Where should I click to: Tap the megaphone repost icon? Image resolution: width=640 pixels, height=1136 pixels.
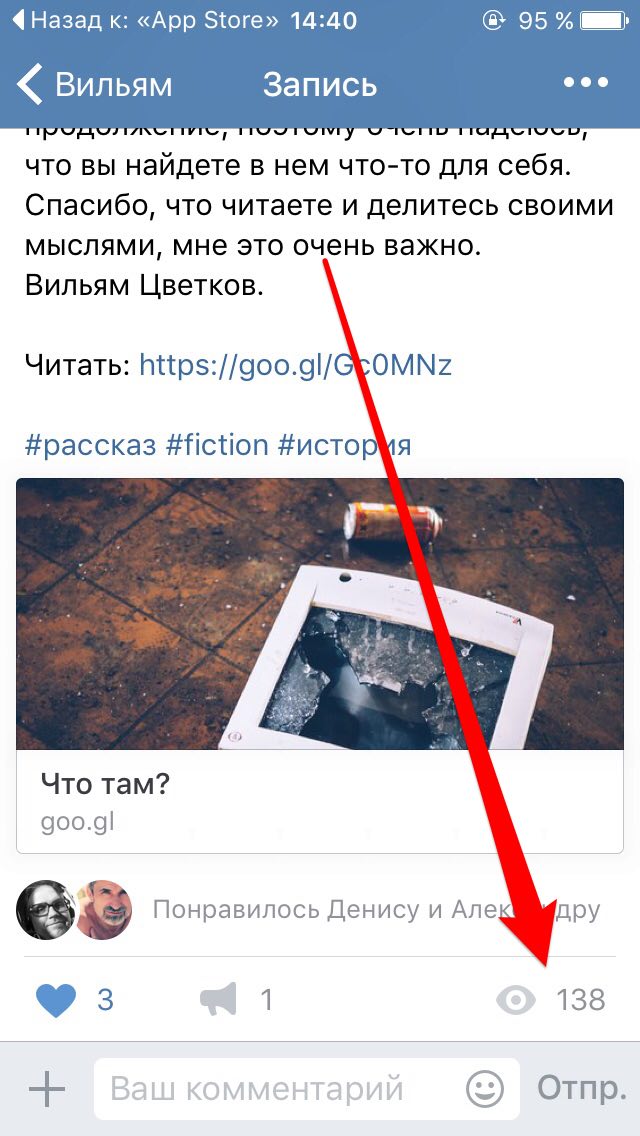pos(218,1000)
